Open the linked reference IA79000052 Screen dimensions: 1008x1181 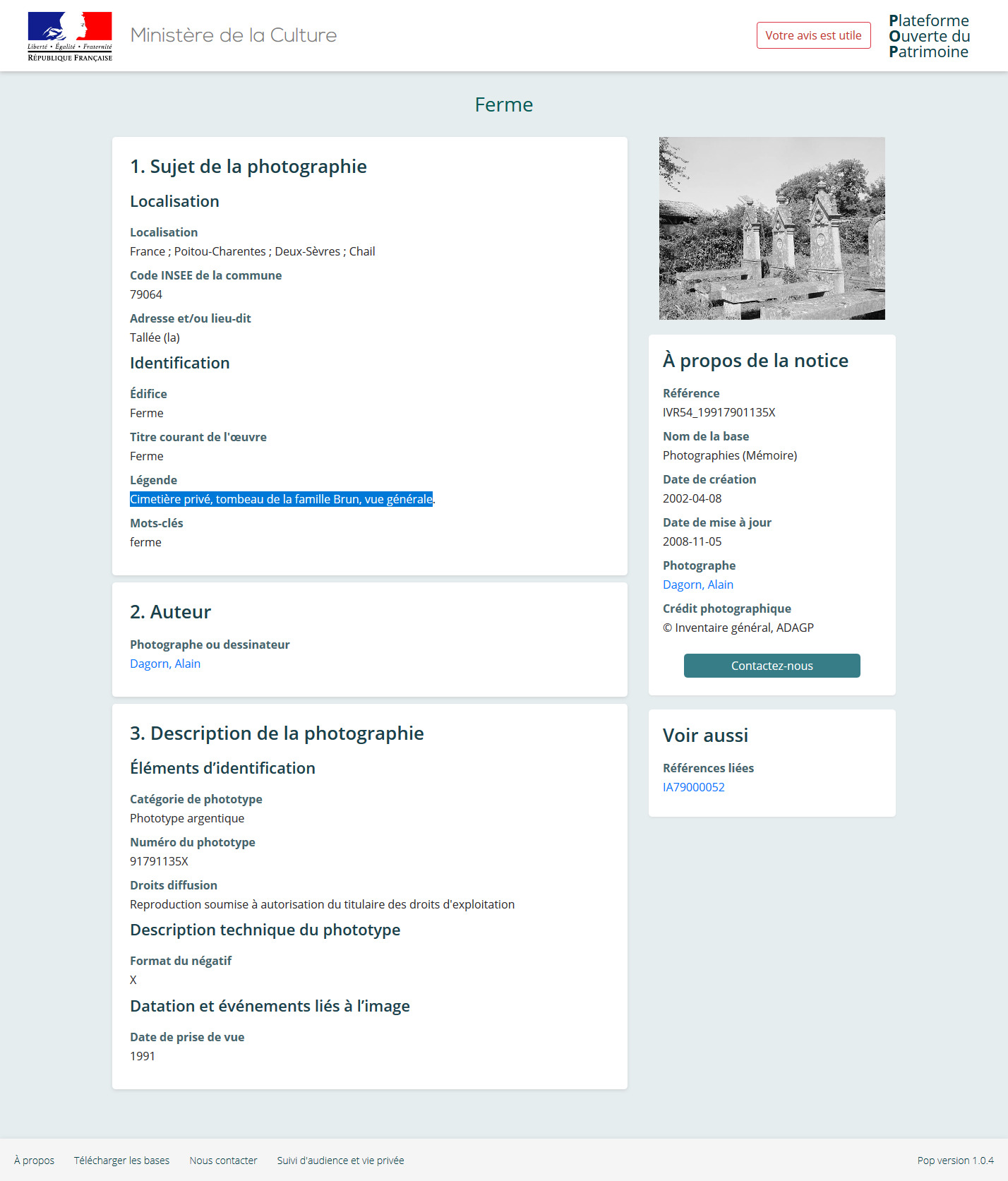(694, 787)
